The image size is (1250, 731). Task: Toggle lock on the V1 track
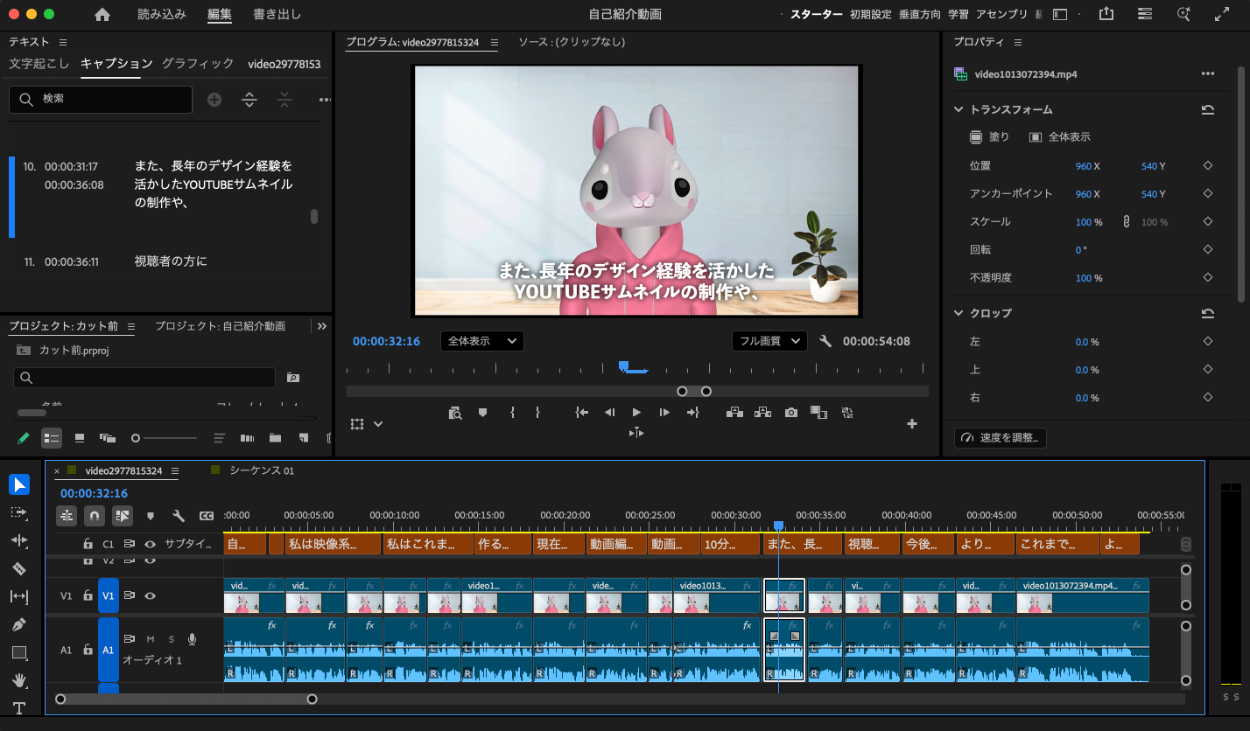point(88,596)
